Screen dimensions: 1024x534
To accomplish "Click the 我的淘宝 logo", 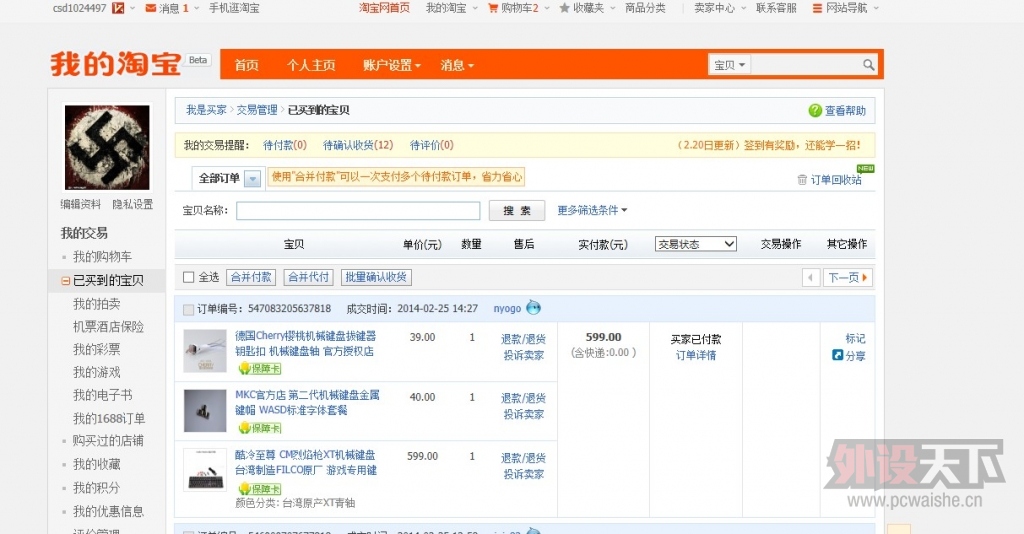I will [116, 64].
